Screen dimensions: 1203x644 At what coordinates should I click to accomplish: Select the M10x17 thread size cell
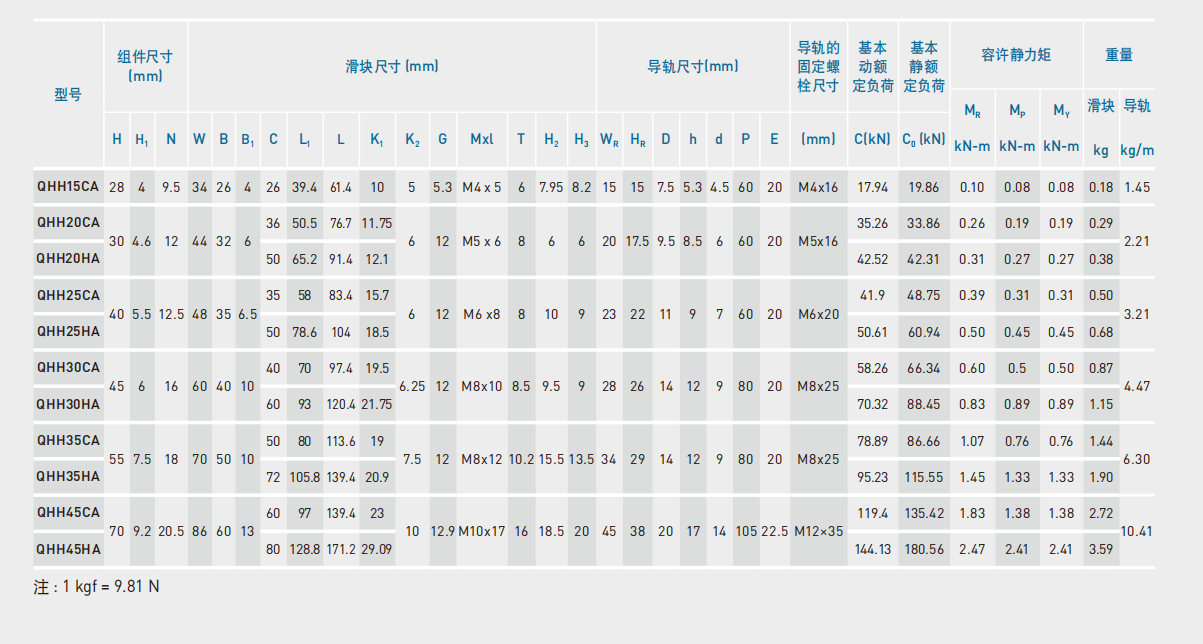[482, 531]
